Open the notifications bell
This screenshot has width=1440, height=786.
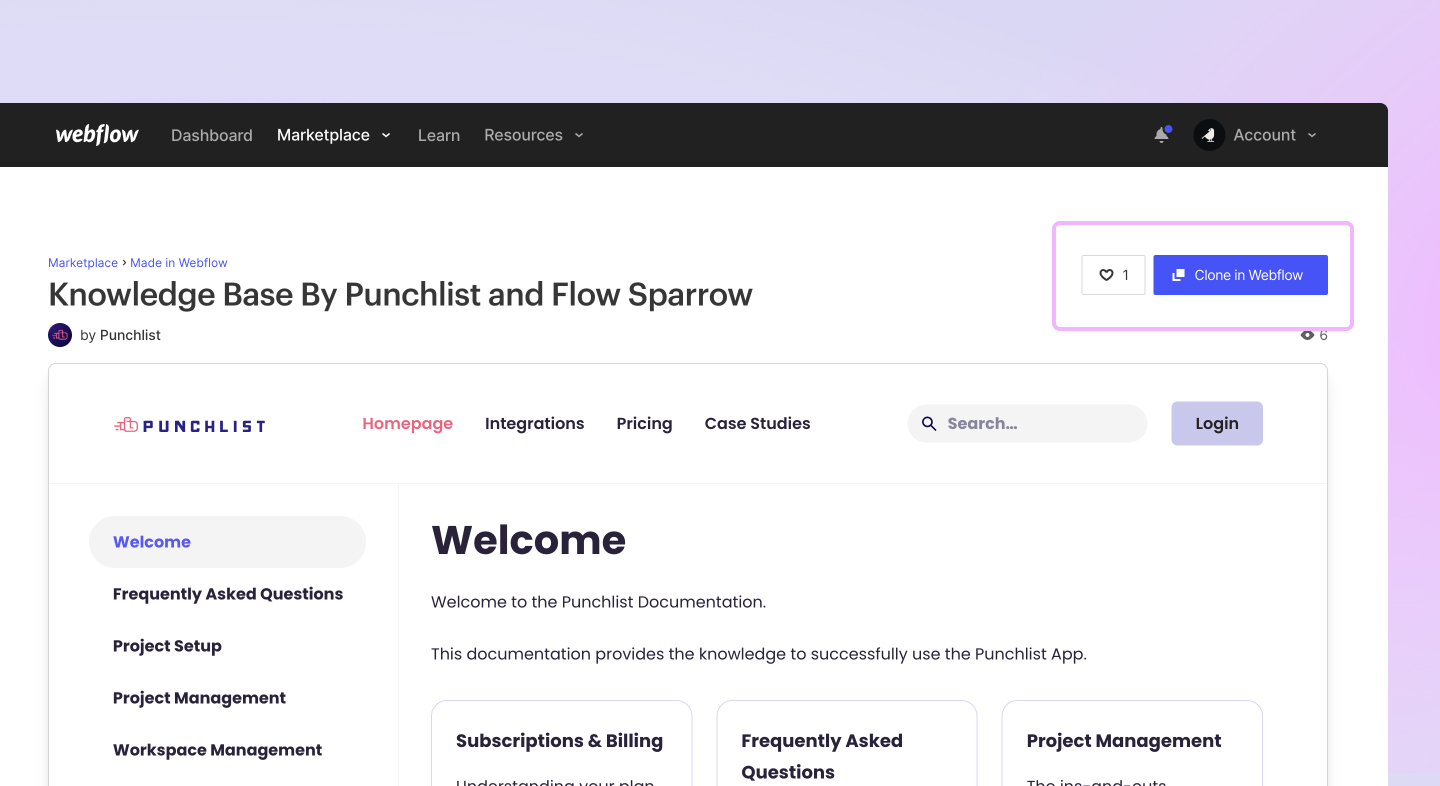1161,134
